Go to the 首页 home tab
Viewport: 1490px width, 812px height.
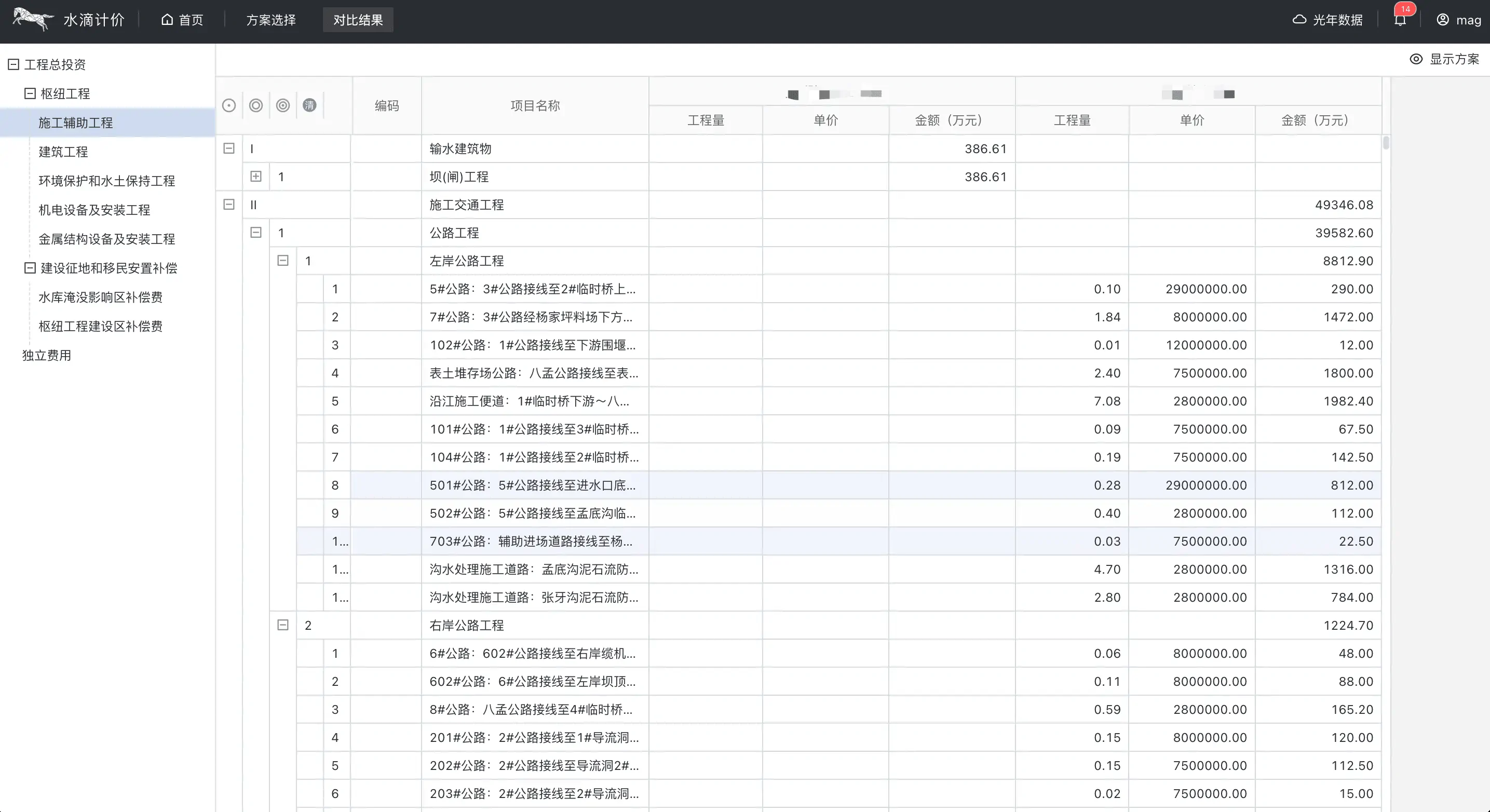[x=182, y=20]
